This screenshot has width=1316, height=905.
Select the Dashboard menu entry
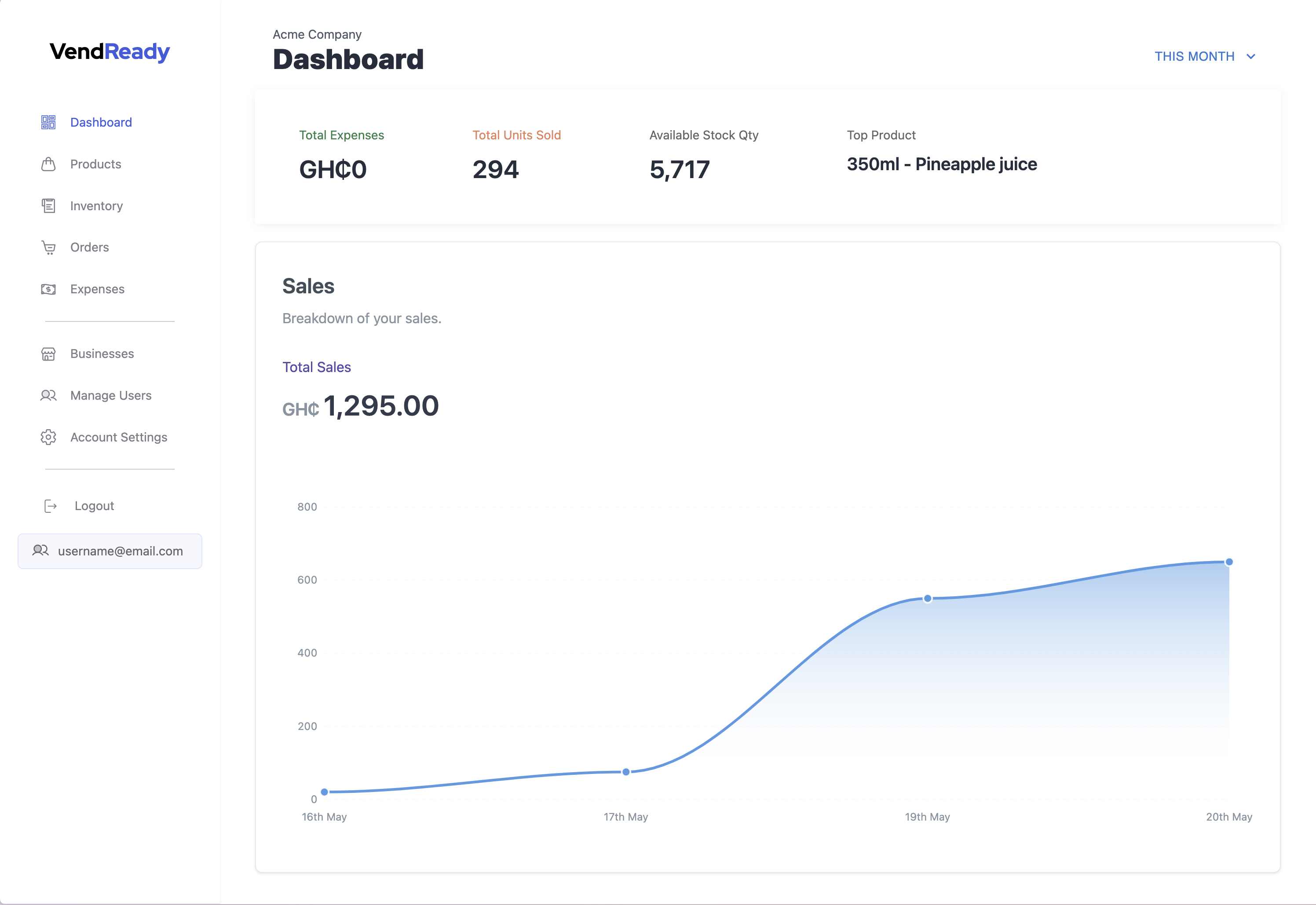[x=101, y=122]
